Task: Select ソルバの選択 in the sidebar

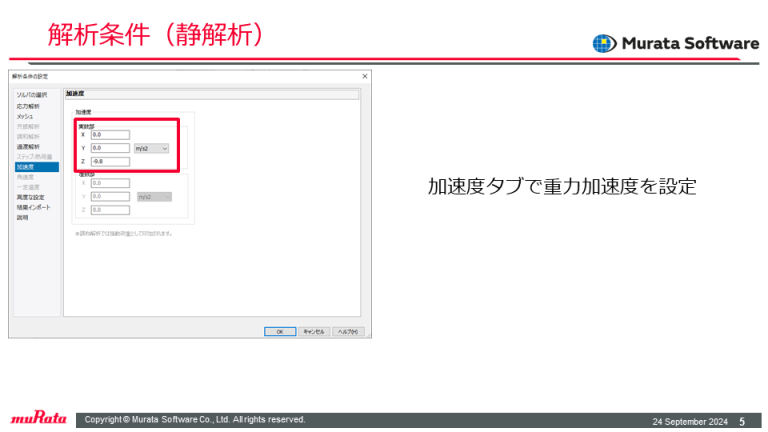Action: coord(31,94)
